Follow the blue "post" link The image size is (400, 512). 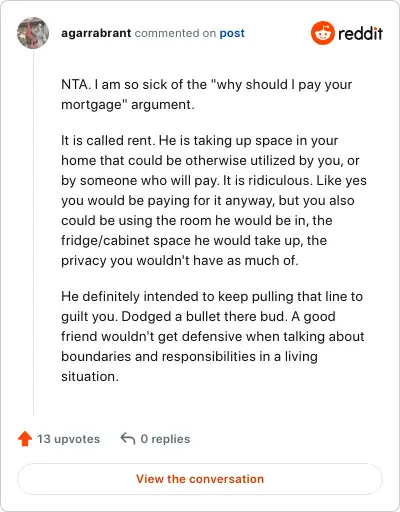point(232,33)
